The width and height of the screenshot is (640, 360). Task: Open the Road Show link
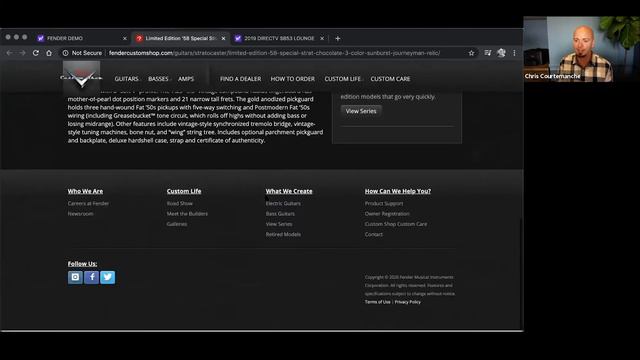pyautogui.click(x=180, y=203)
